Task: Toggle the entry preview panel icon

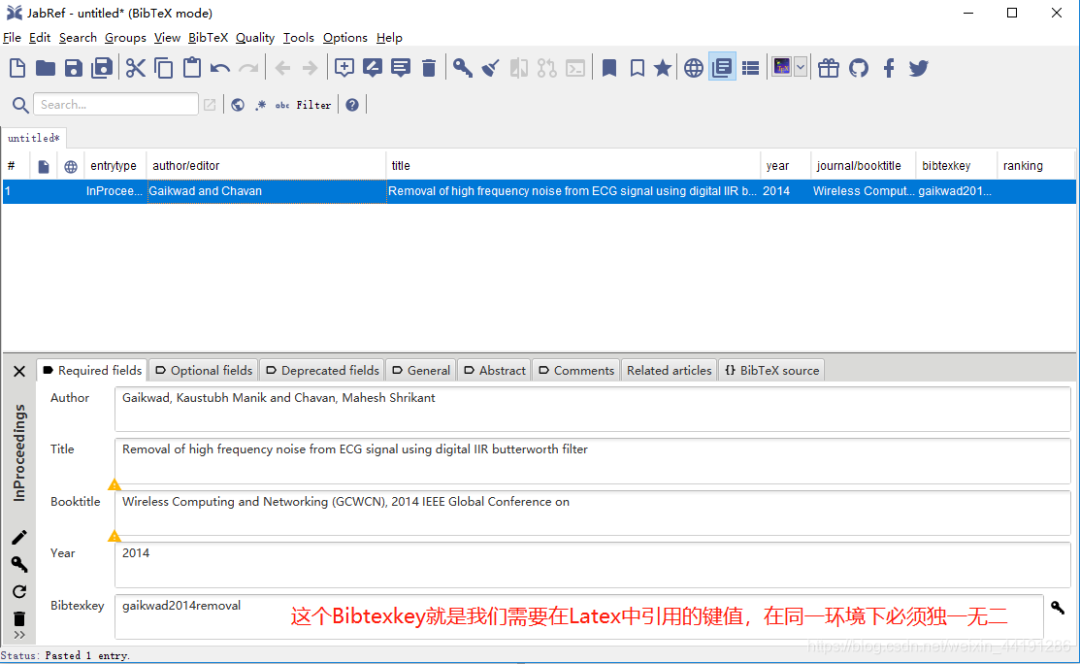Action: pos(722,68)
